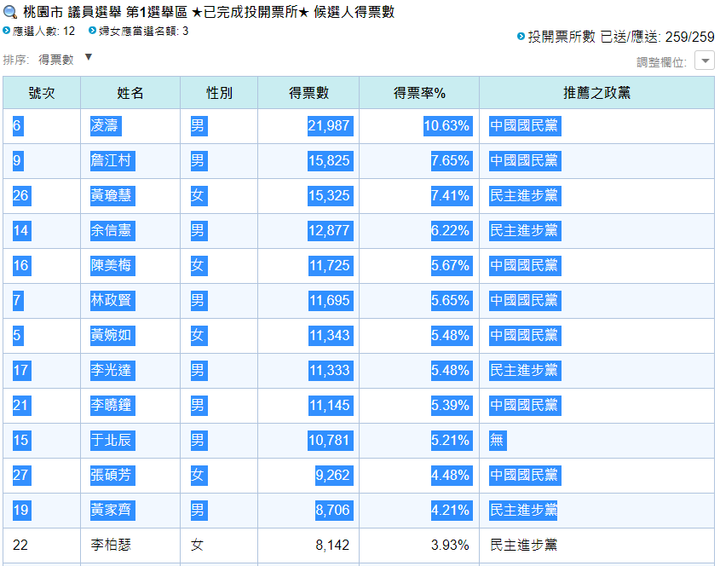Click vote count 8,142
This screenshot has height=566, width=720.
tap(332, 545)
